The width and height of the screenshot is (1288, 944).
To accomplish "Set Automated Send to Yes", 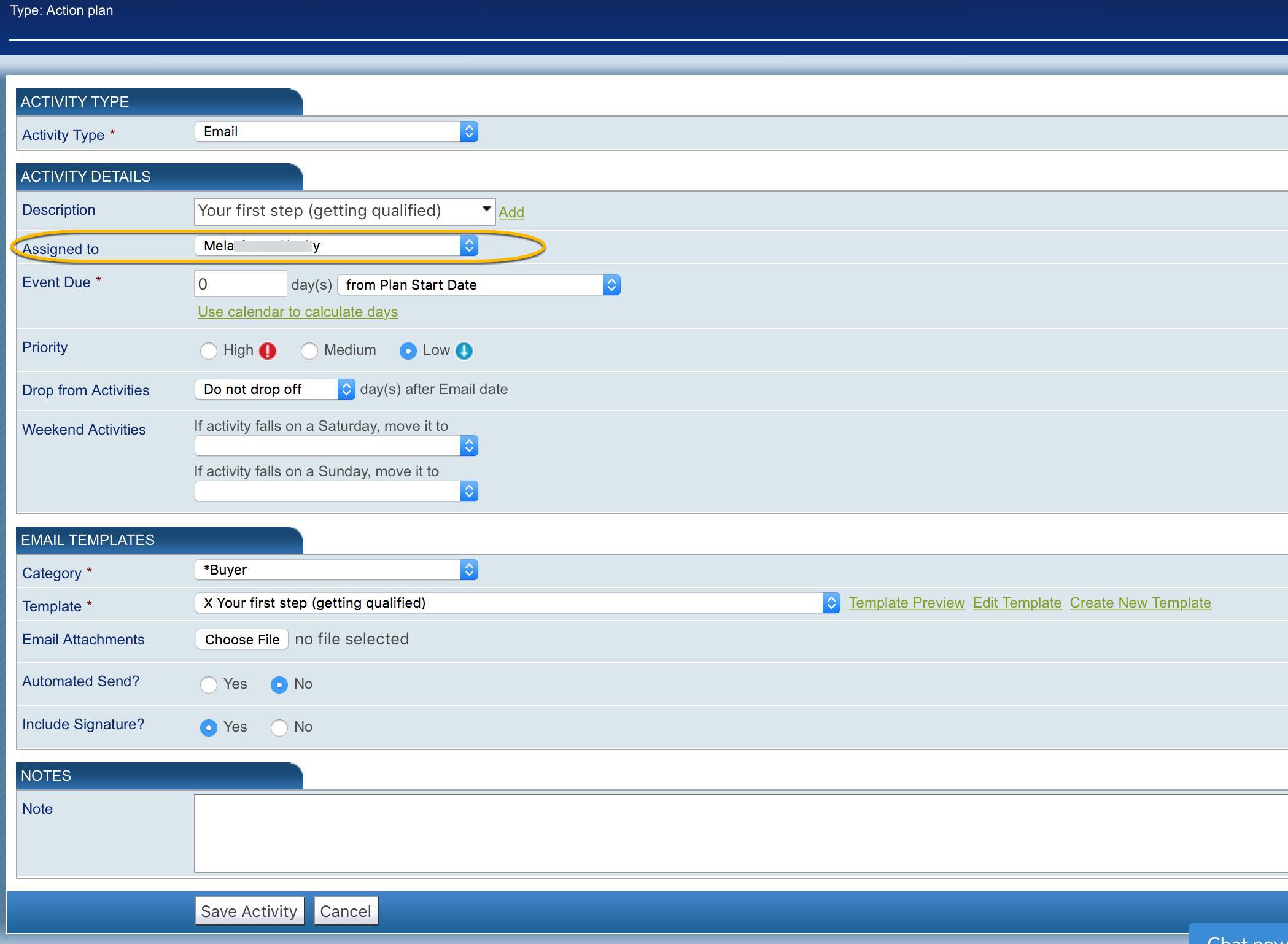I will (209, 684).
